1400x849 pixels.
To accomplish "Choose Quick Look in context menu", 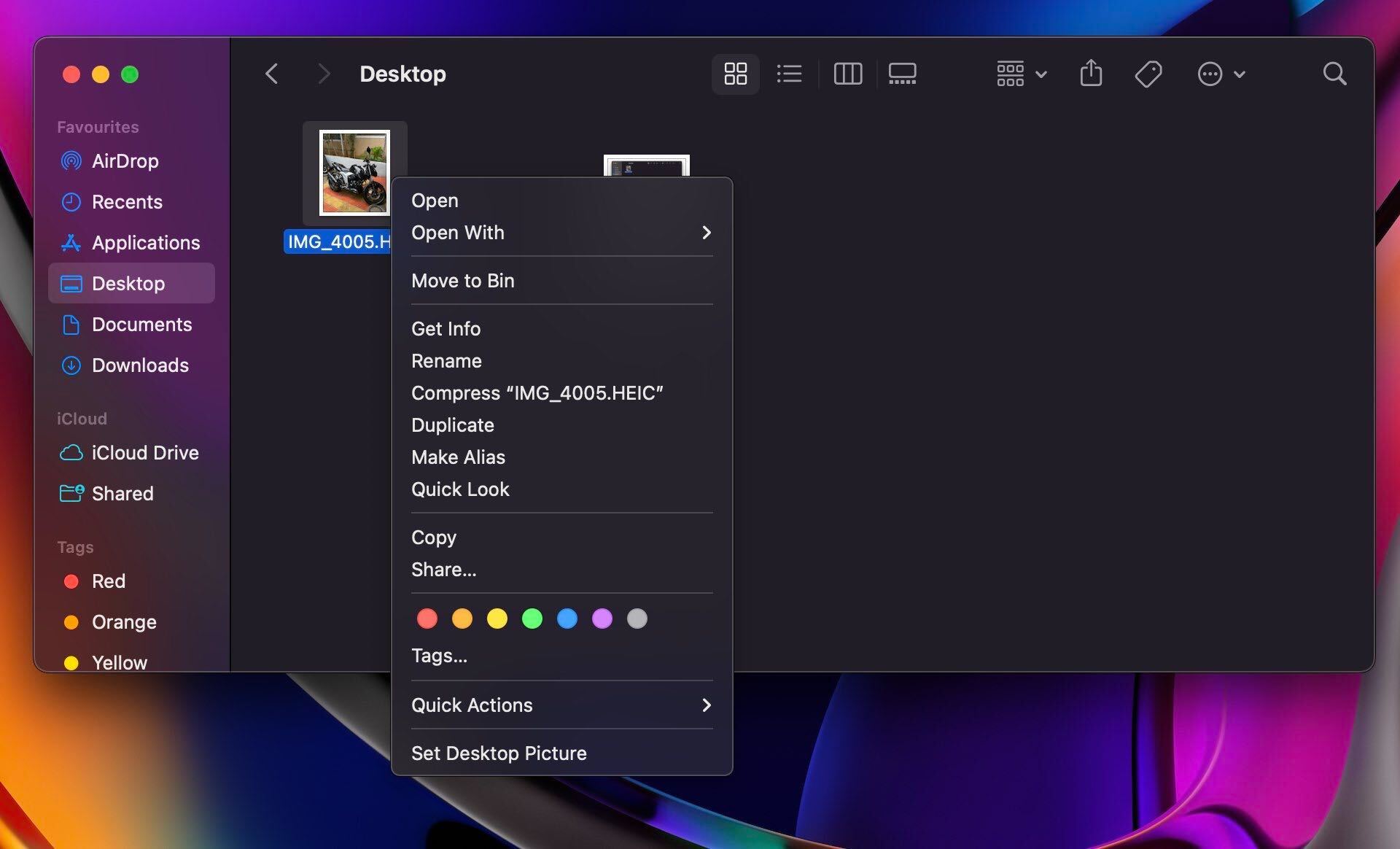I will 561,489.
